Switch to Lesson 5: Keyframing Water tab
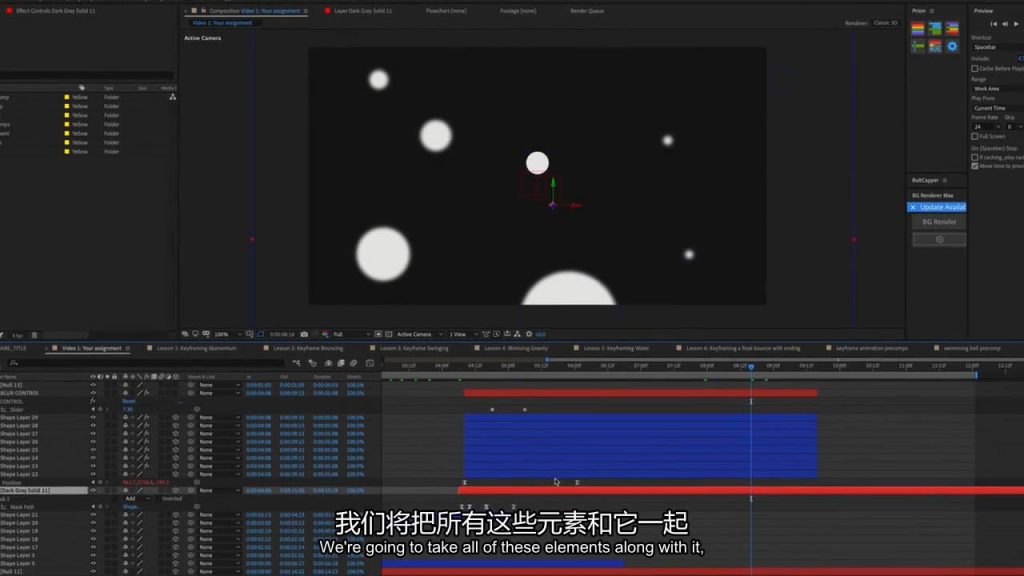The height and width of the screenshot is (576, 1024). (x=616, y=349)
